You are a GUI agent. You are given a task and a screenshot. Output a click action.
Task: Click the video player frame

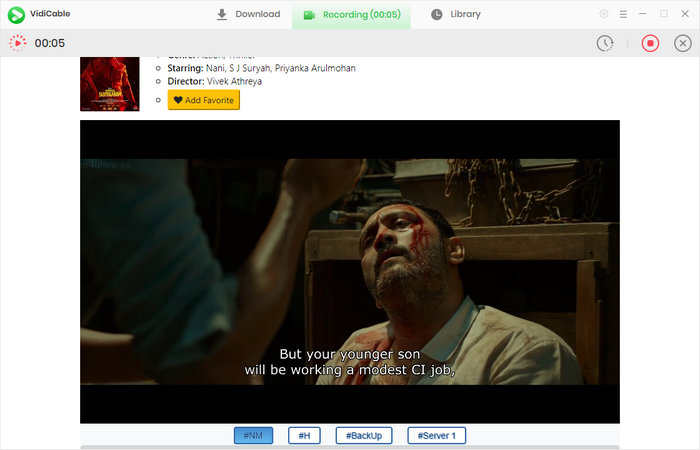[350, 271]
